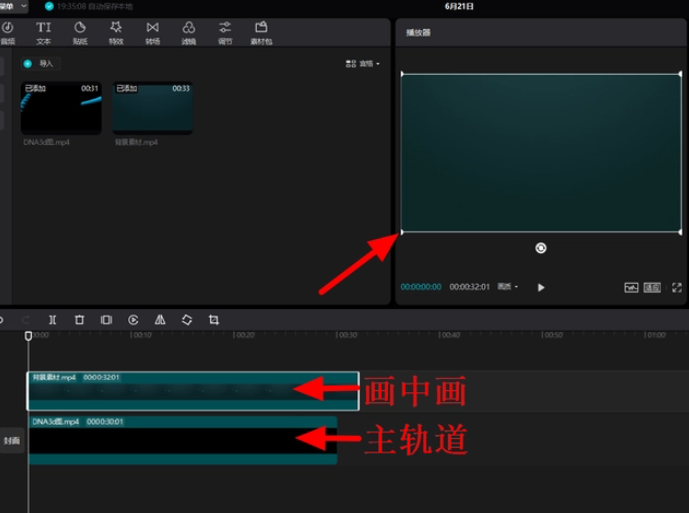Viewport: 689px width, 513px height.
Task: Click the rotate handle below preview frame
Action: 541,248
